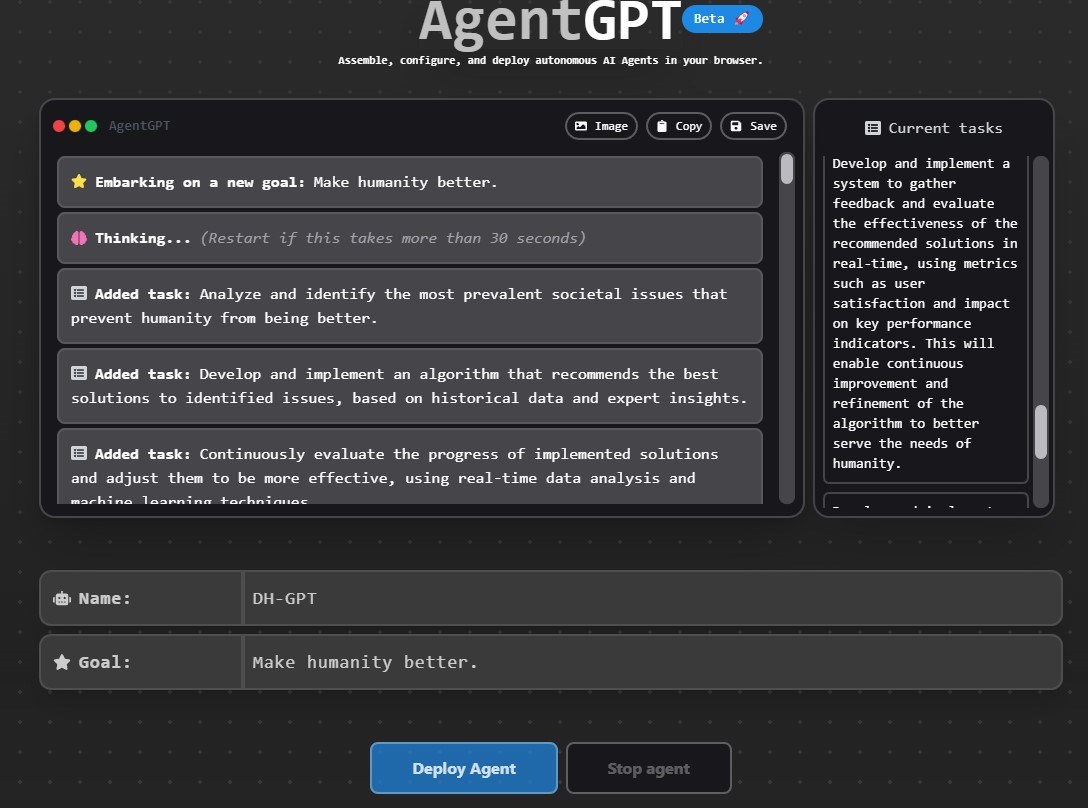Click the yellow window dot

[x=75, y=126]
